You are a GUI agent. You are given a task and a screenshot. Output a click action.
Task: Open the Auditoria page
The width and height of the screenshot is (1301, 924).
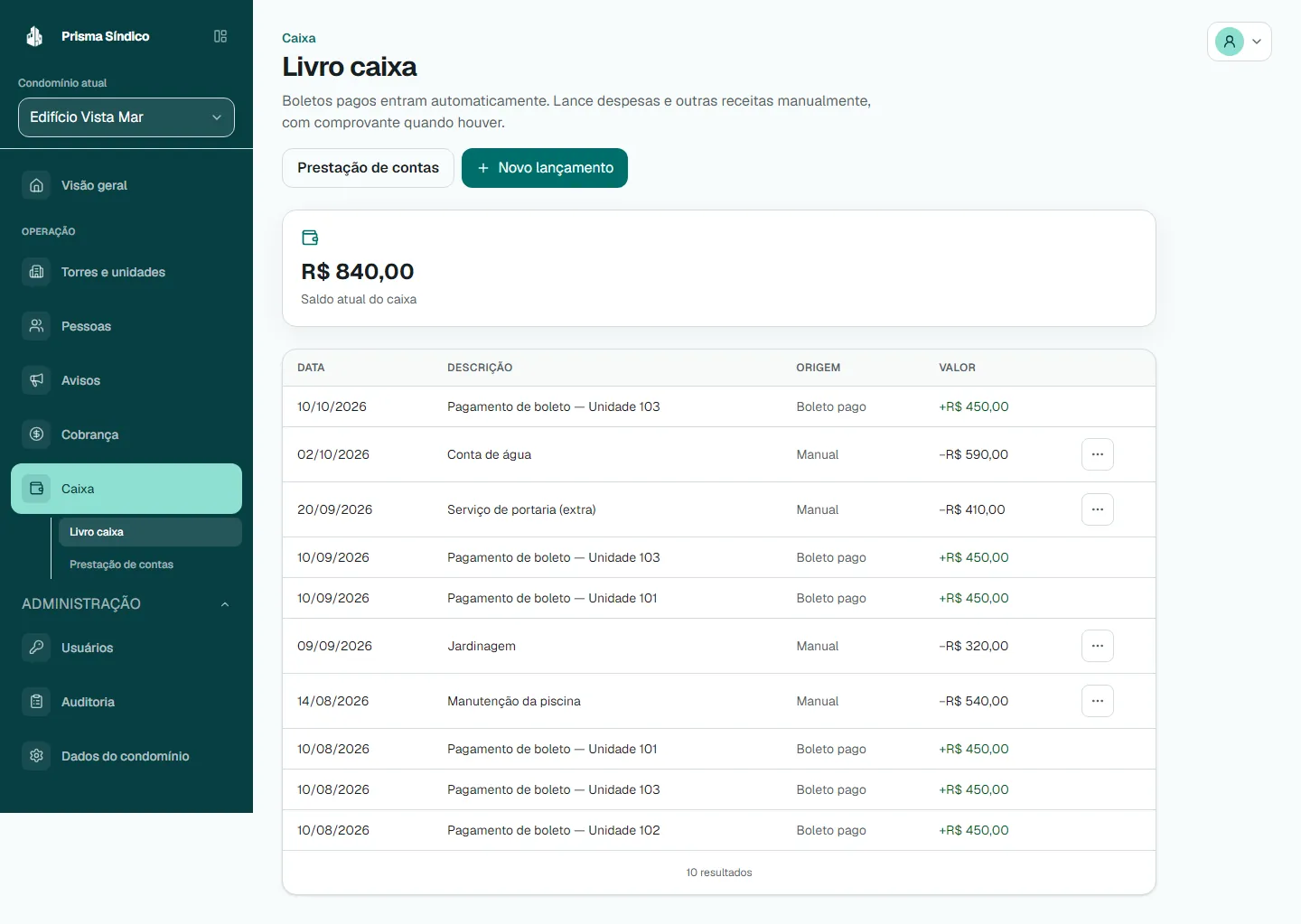click(x=126, y=702)
